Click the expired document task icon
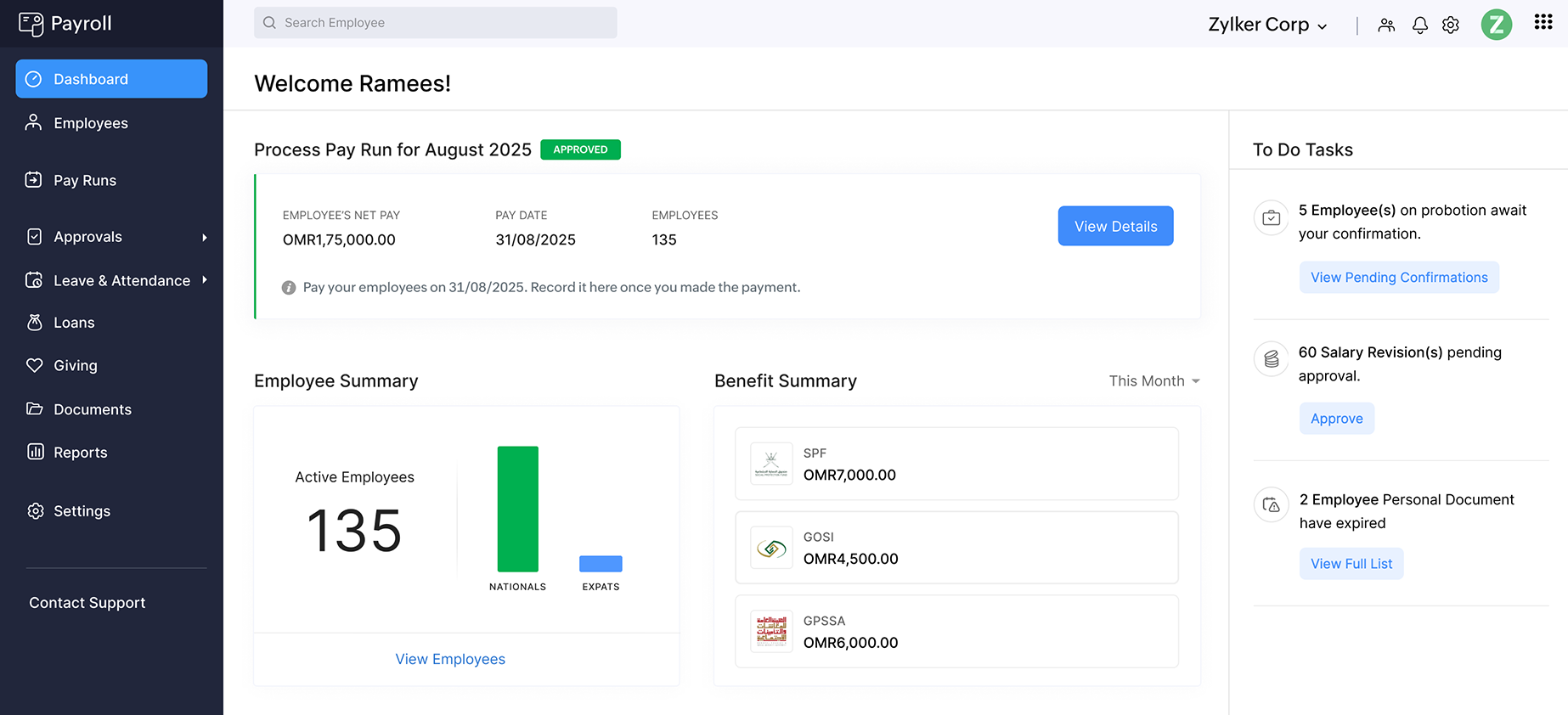This screenshot has height=715, width=1568. click(x=1271, y=505)
